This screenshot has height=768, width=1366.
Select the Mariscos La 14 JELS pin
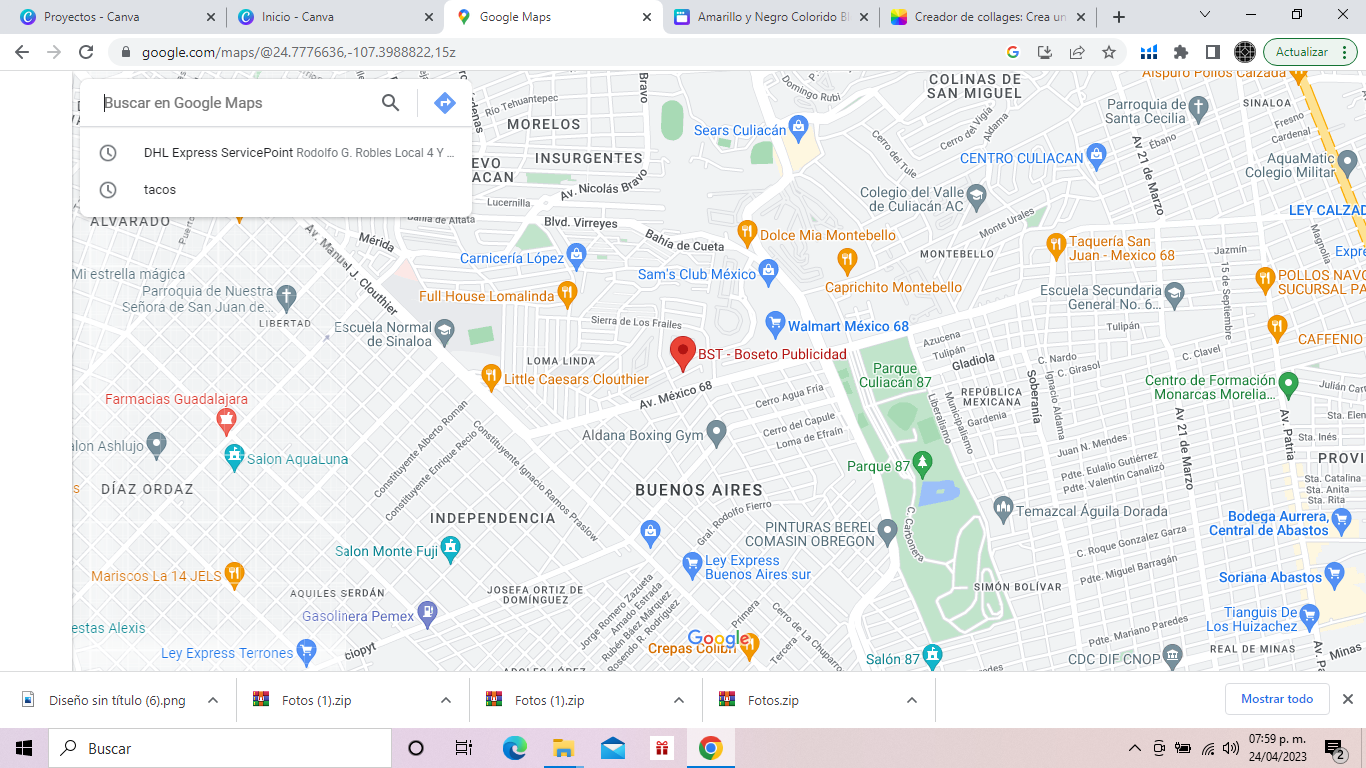coord(234,573)
